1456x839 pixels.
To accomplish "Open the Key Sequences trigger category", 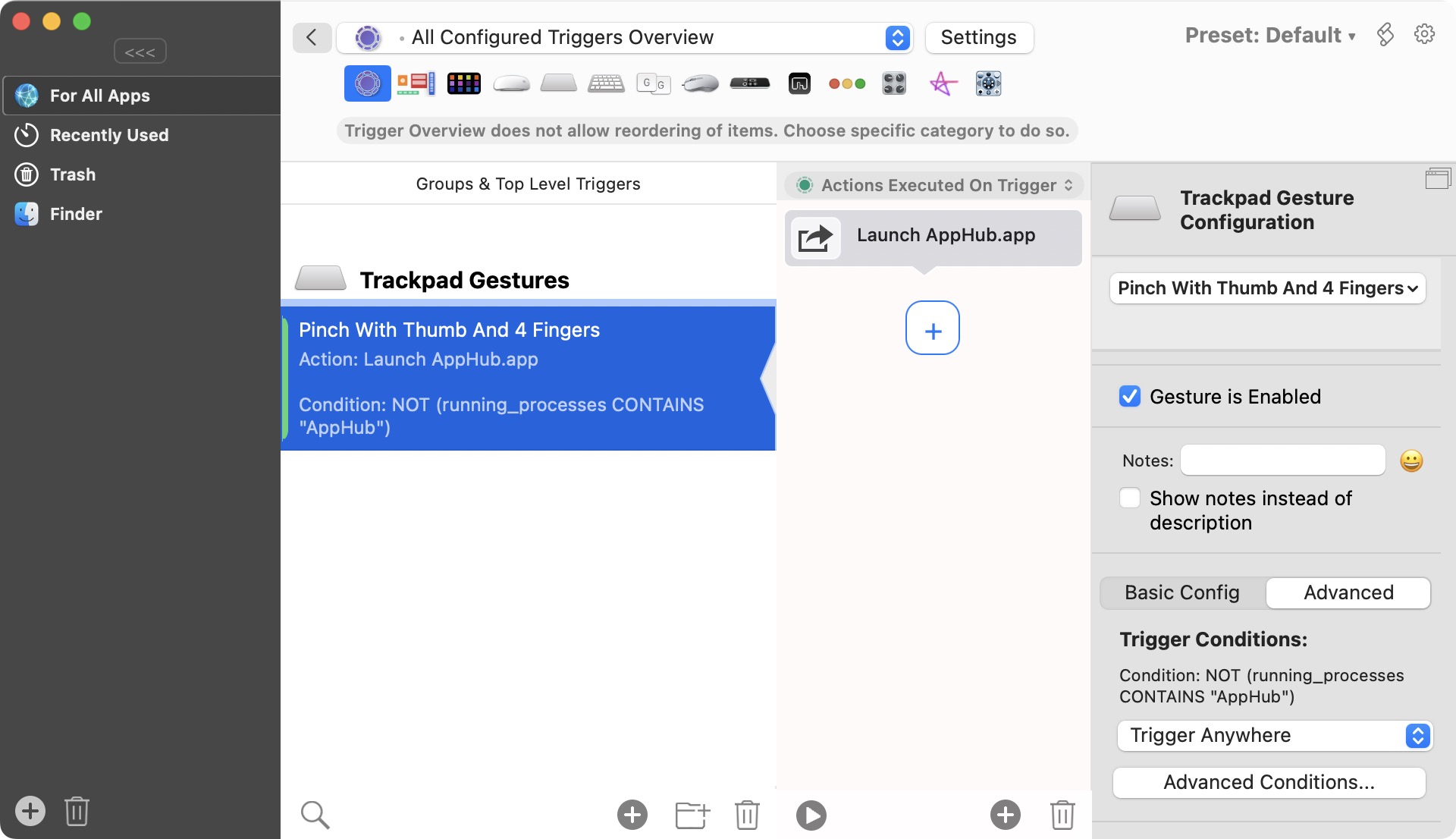I will point(654,83).
